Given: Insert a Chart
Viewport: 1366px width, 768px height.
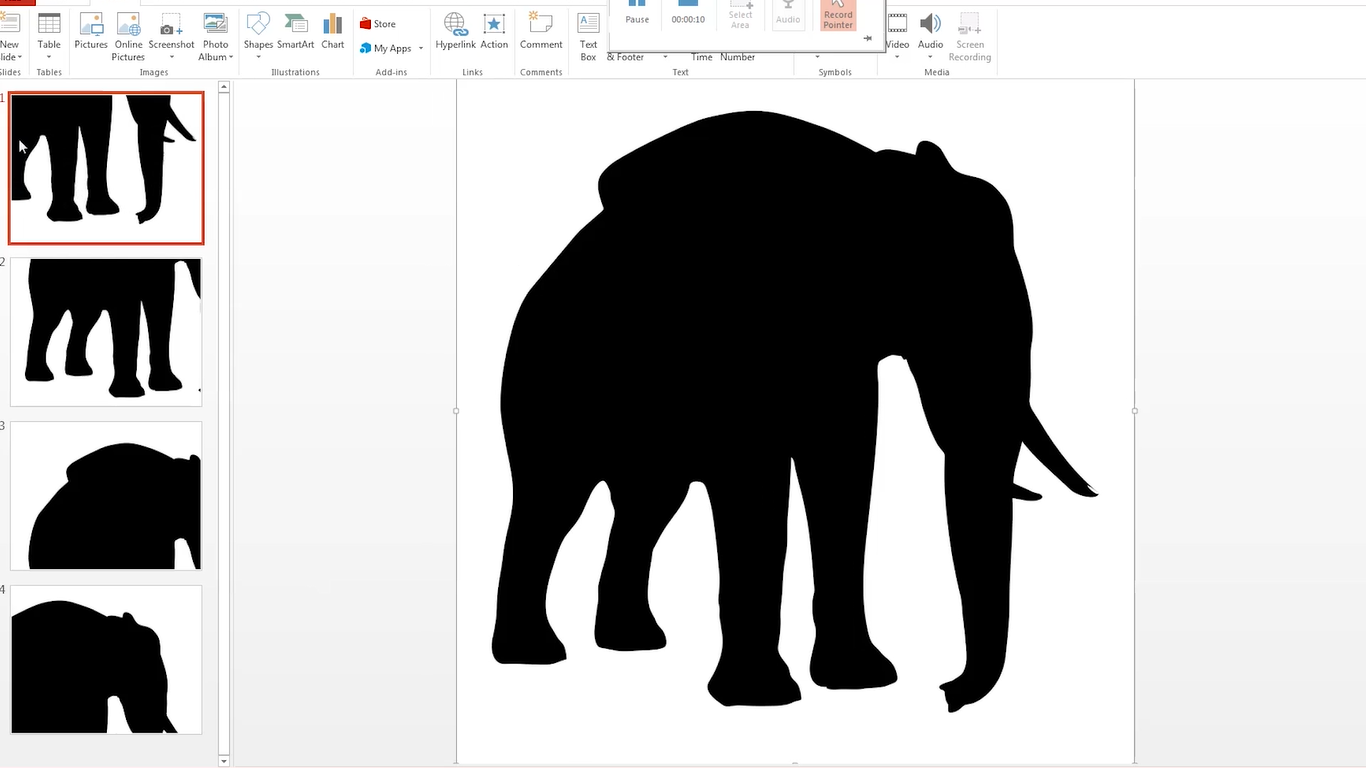Looking at the screenshot, I should click(x=333, y=32).
